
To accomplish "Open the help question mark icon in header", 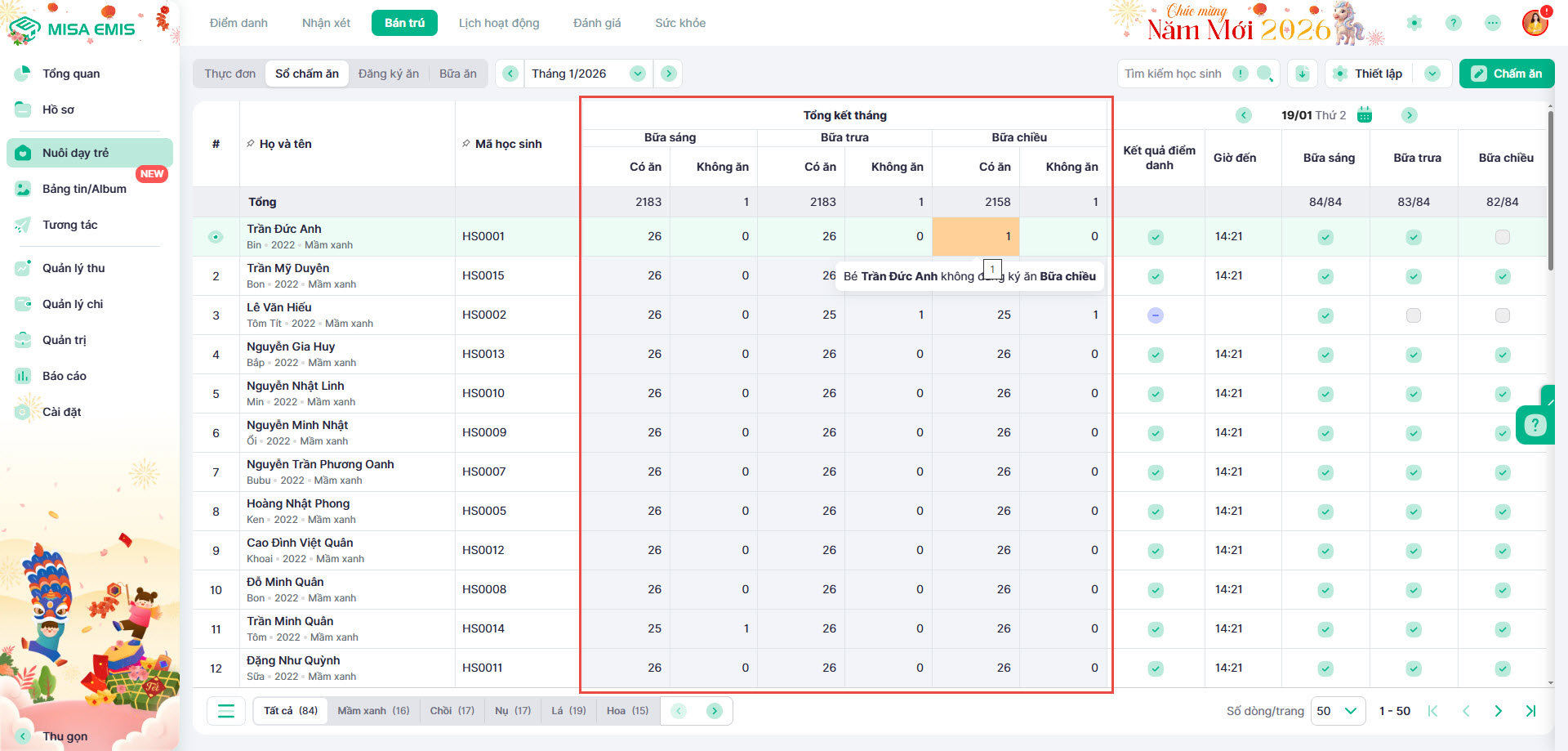I will coord(1454,23).
